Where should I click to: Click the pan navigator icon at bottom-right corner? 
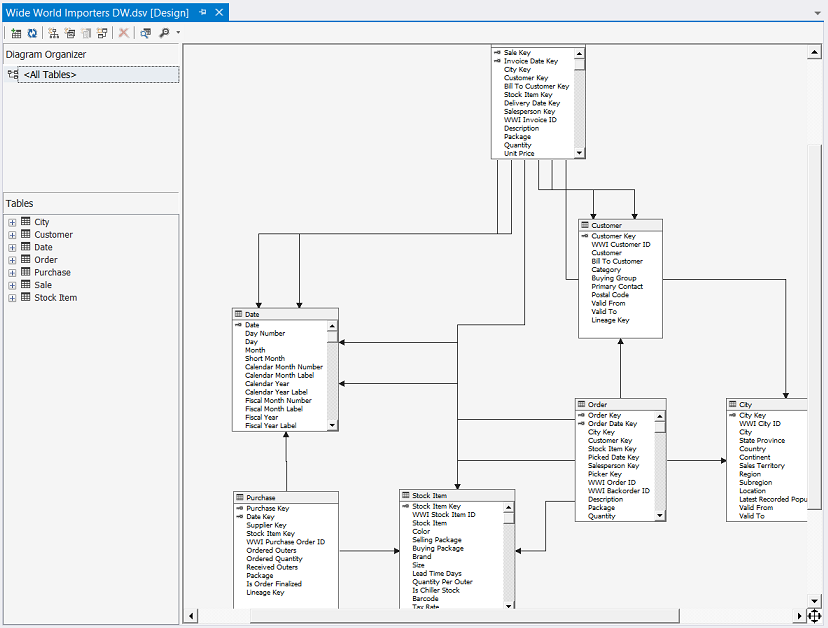(814, 616)
